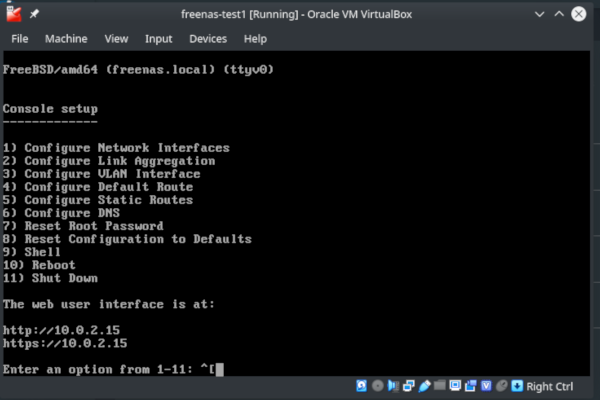Click the '11) Shut Down' line
The width and height of the screenshot is (600, 400).
(51, 278)
